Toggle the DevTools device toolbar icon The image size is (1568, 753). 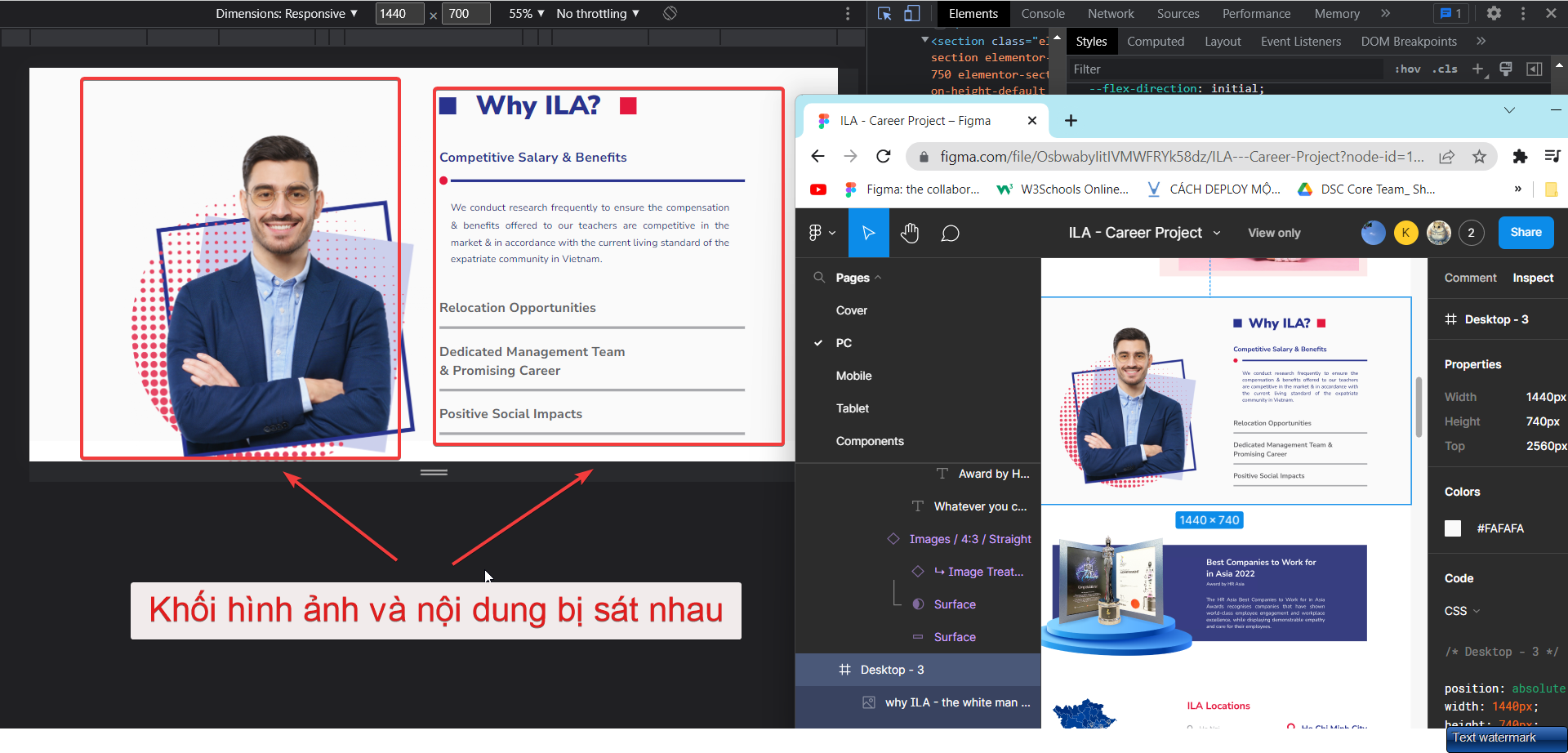(x=911, y=13)
